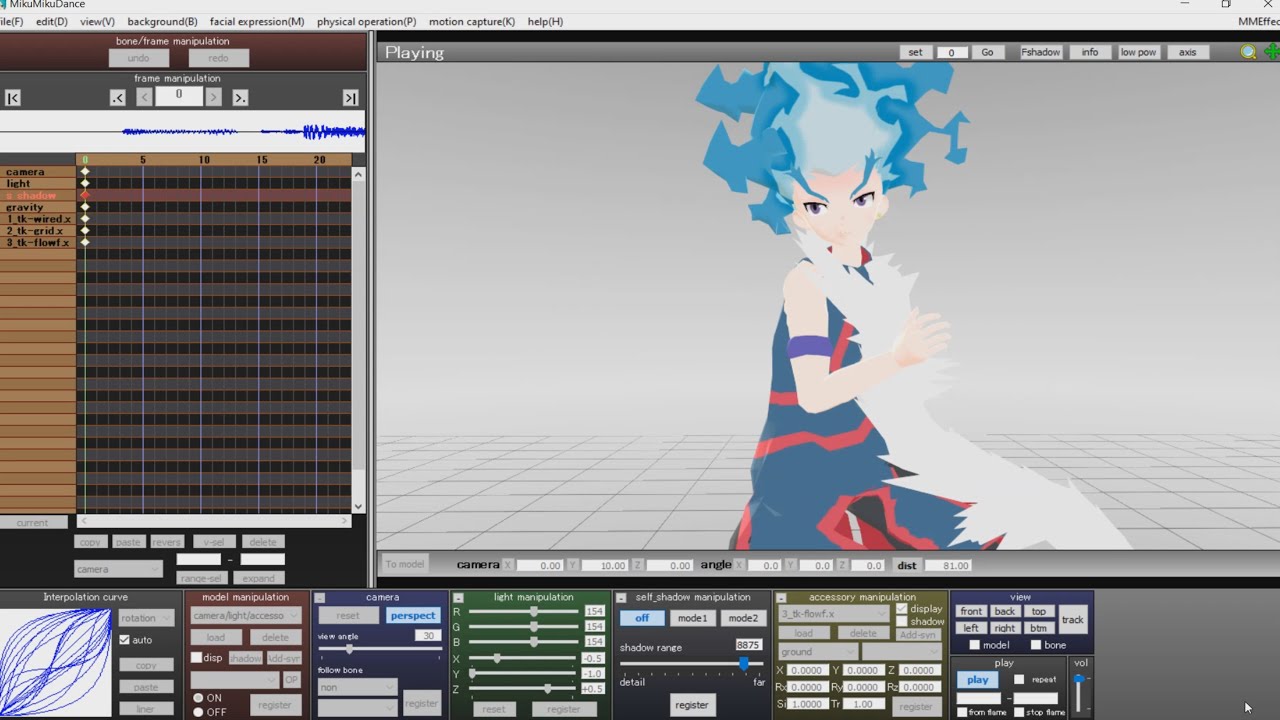The image size is (1280, 720).
Task: Open the 3_tk-flowf.x accessory dropdown
Action: point(834,614)
